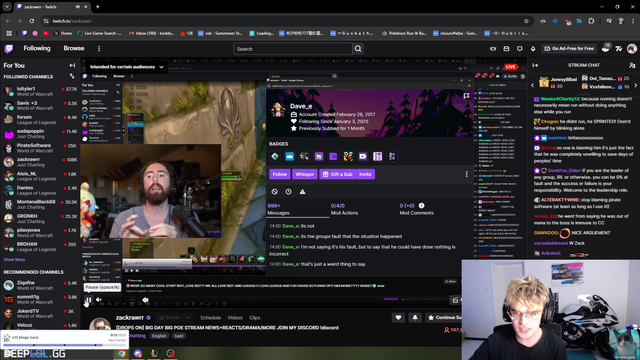Click the zackrawrr channel name link
Screen dimensions: 640x360
click(x=130, y=318)
